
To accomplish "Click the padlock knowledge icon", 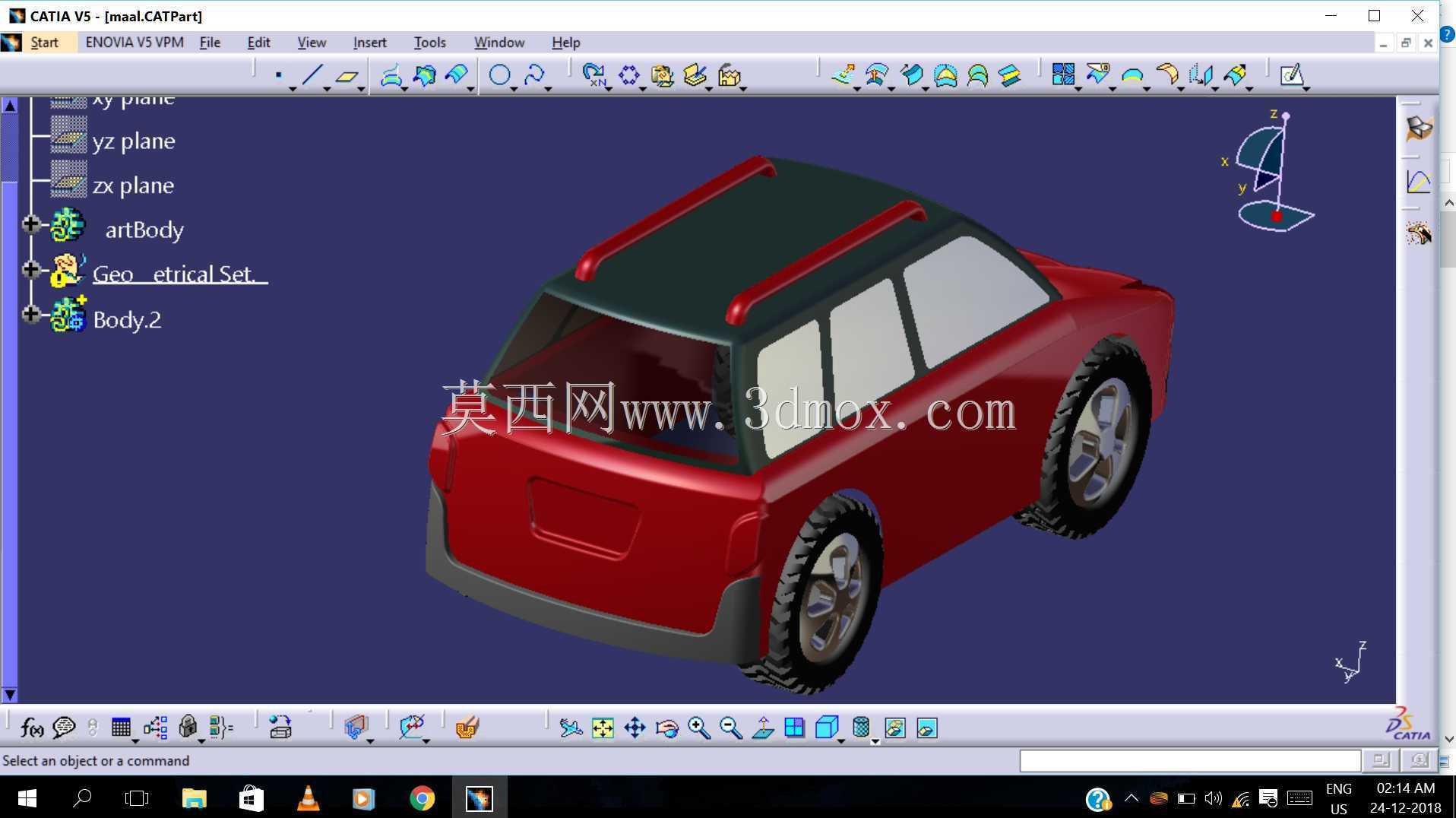I will pyautogui.click(x=188, y=728).
